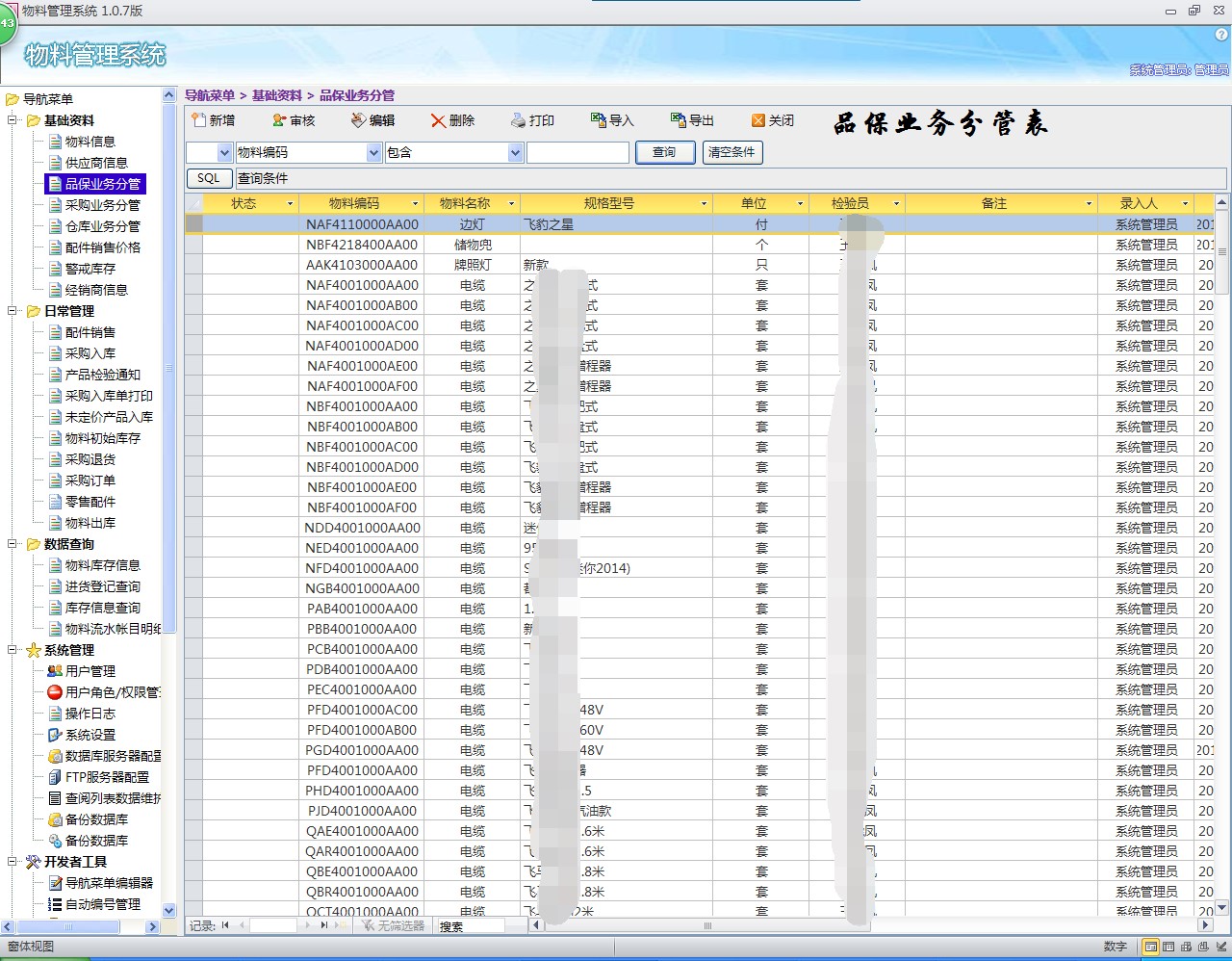Select 物料库存信息 in navigation tree
Viewport: 1232px width, 961px height.
[x=102, y=565]
